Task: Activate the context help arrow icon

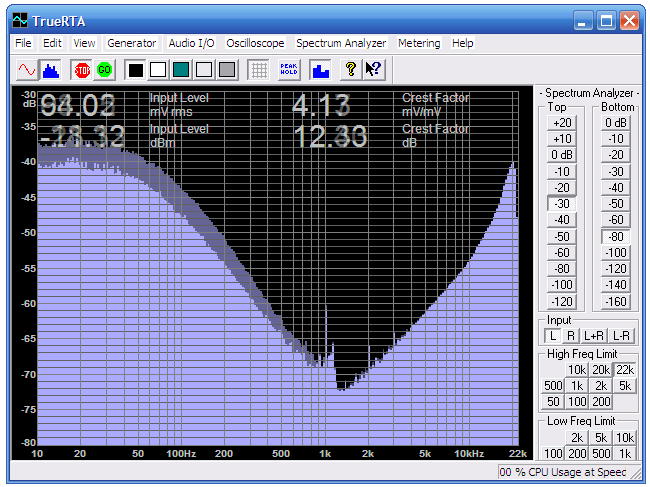Action: 373,70
